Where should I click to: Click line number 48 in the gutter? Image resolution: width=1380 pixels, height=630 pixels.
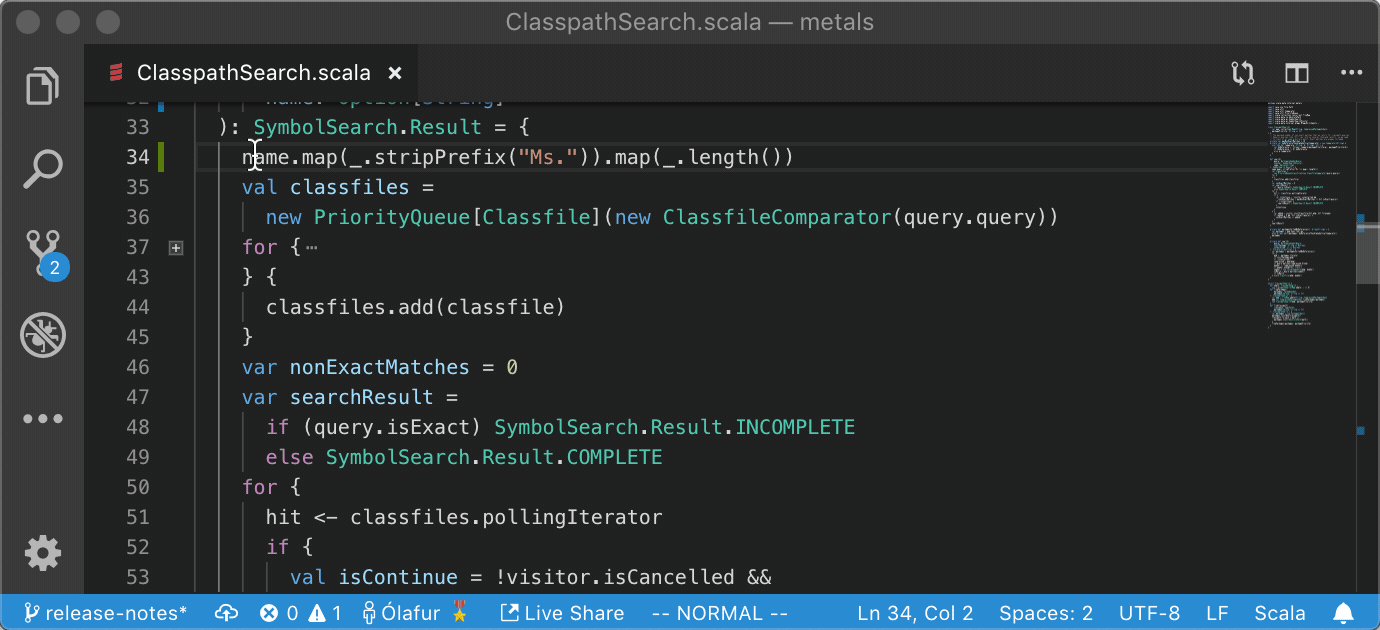pyautogui.click(x=138, y=427)
